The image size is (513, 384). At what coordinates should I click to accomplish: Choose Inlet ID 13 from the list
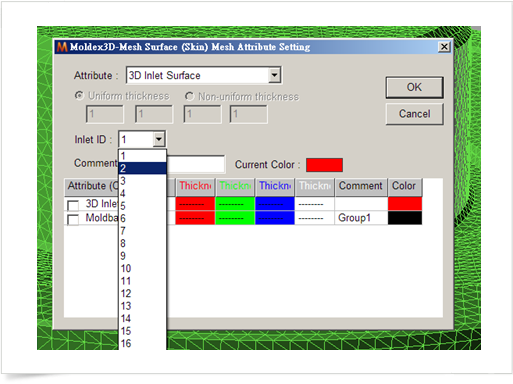tap(142, 306)
